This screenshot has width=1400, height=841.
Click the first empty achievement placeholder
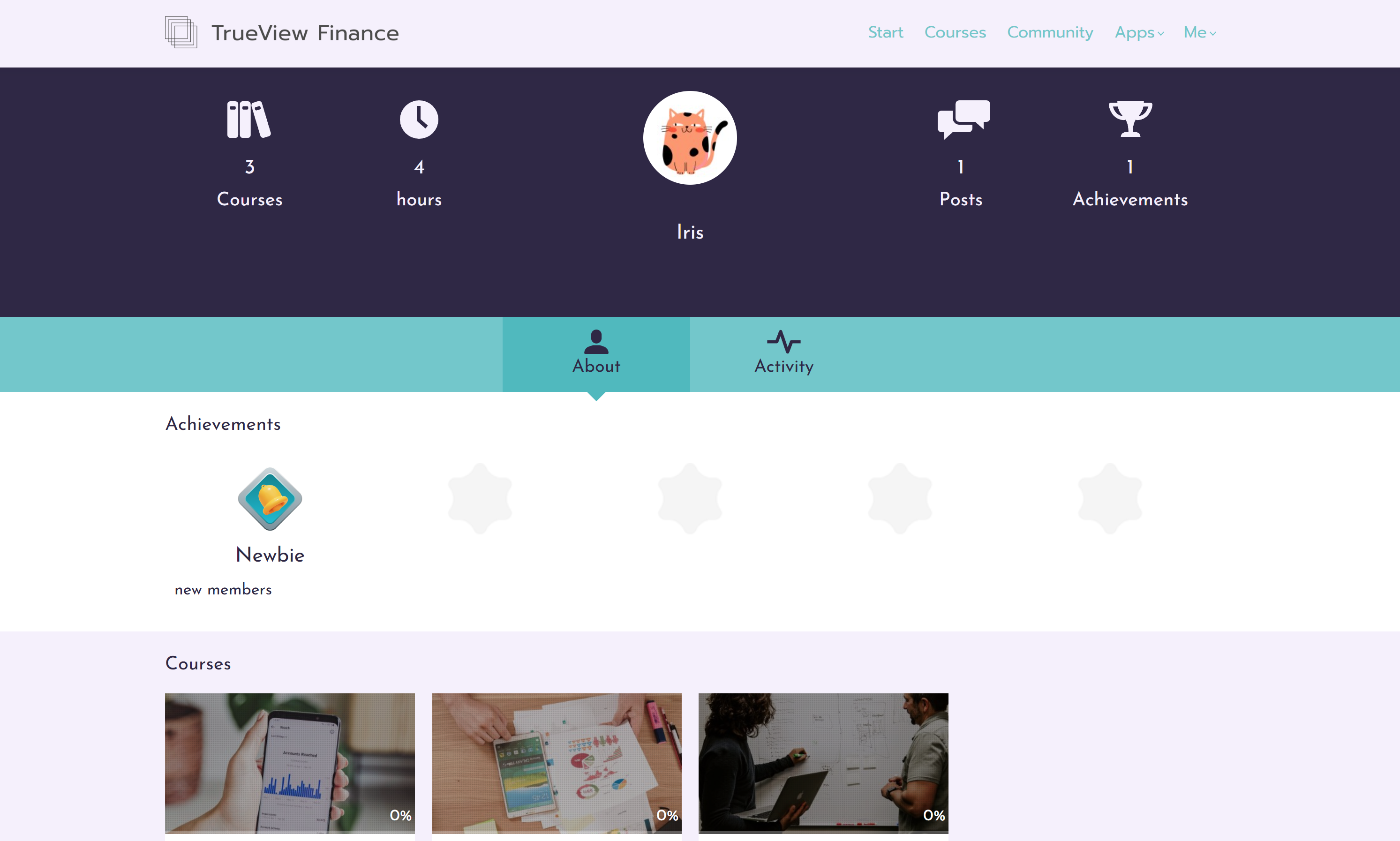[480, 499]
